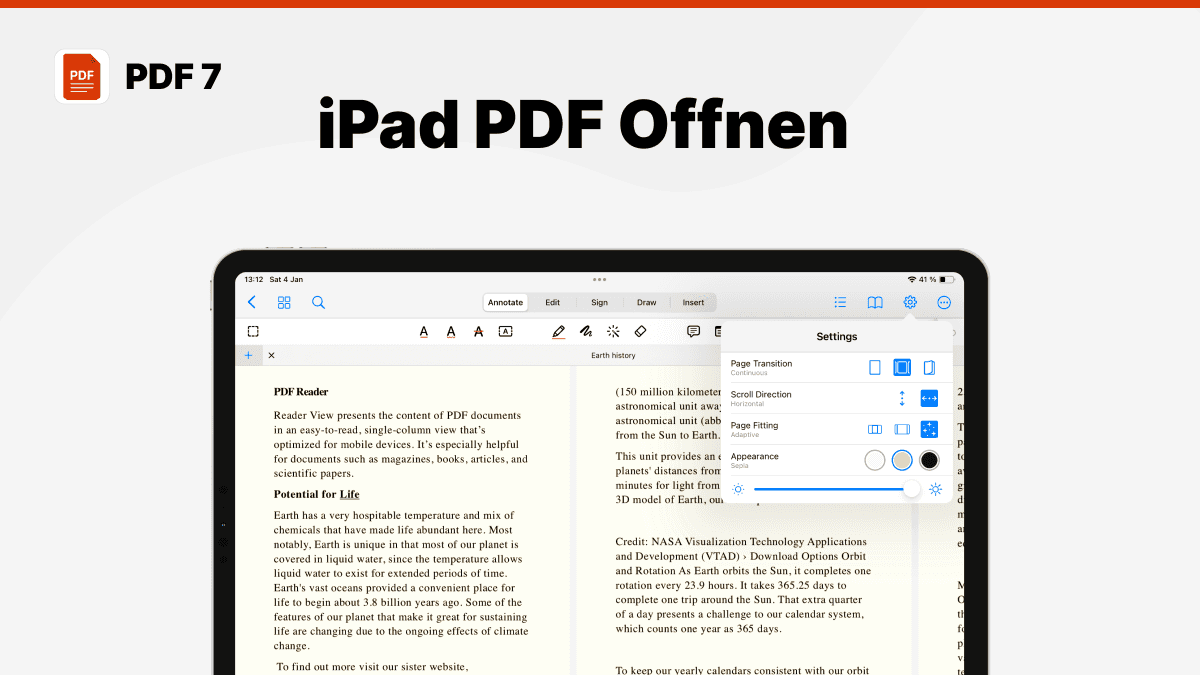Click the bright brightness sun icon

[x=936, y=489]
